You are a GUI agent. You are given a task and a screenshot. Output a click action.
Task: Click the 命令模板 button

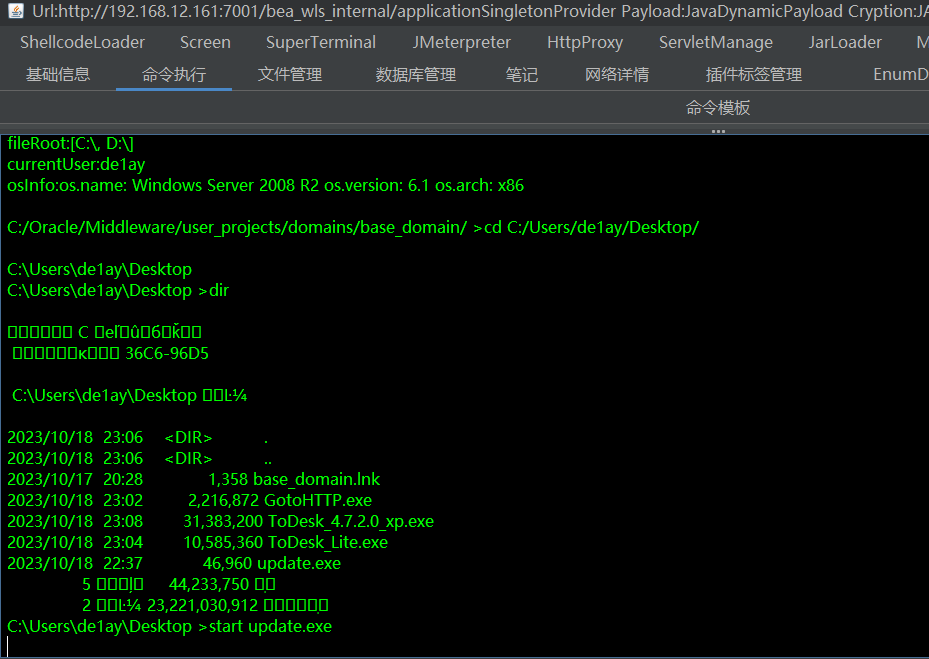point(718,108)
